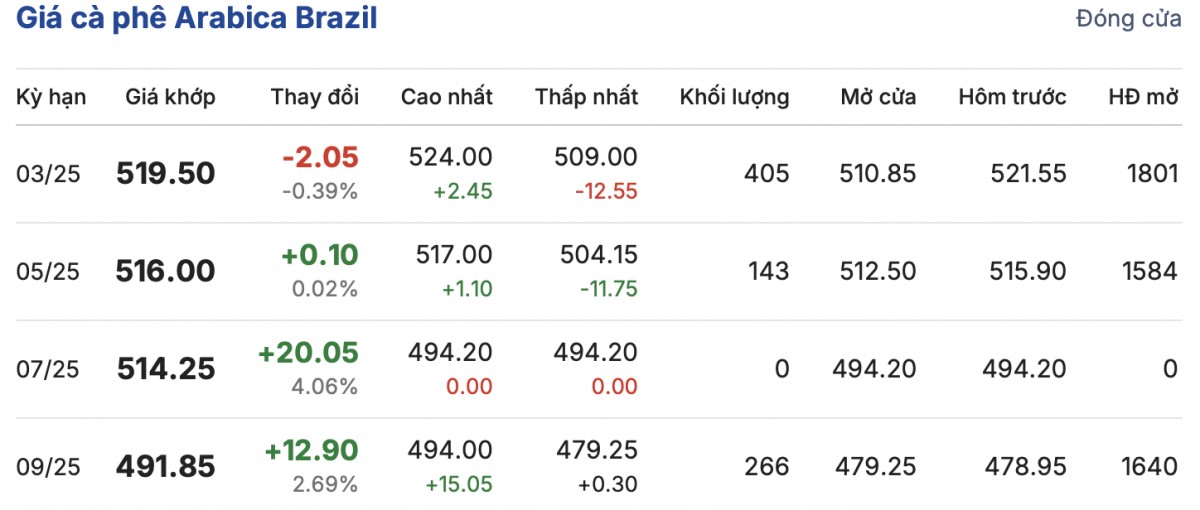The height and width of the screenshot is (510, 1200).
Task: Click the 491.85 matched price
Action: click(x=166, y=466)
